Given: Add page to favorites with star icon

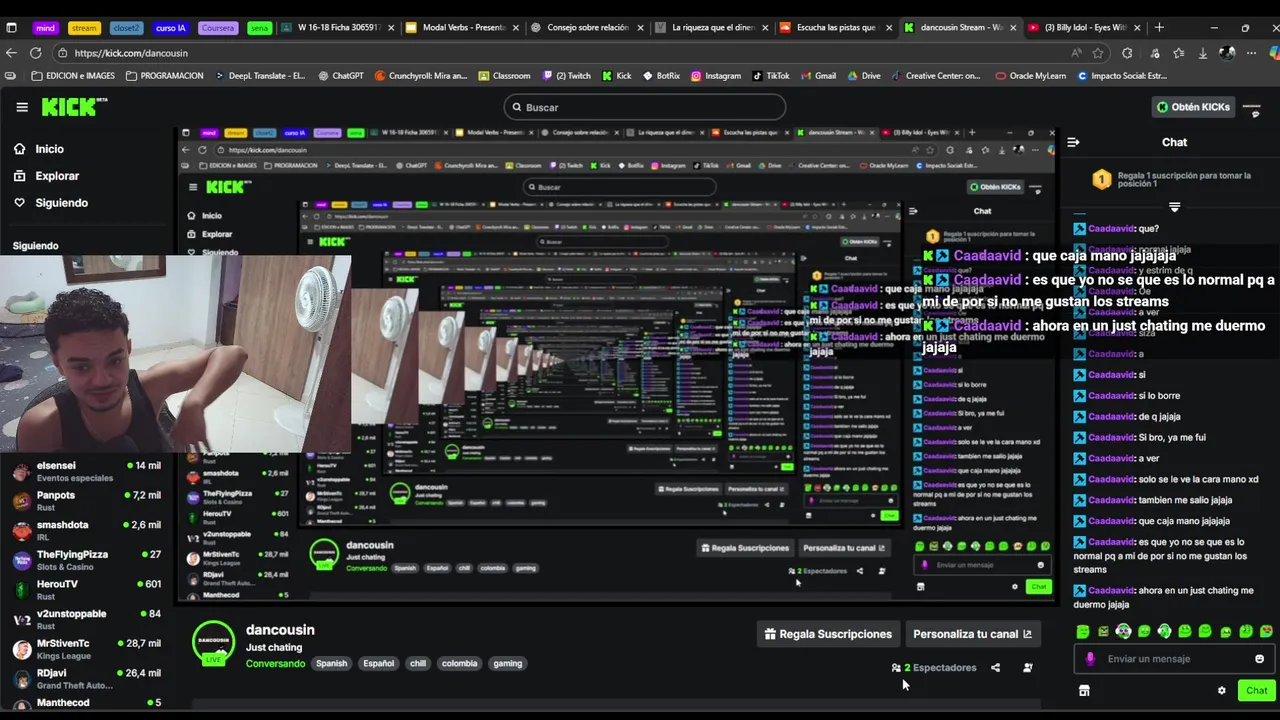Looking at the screenshot, I should [x=1098, y=53].
